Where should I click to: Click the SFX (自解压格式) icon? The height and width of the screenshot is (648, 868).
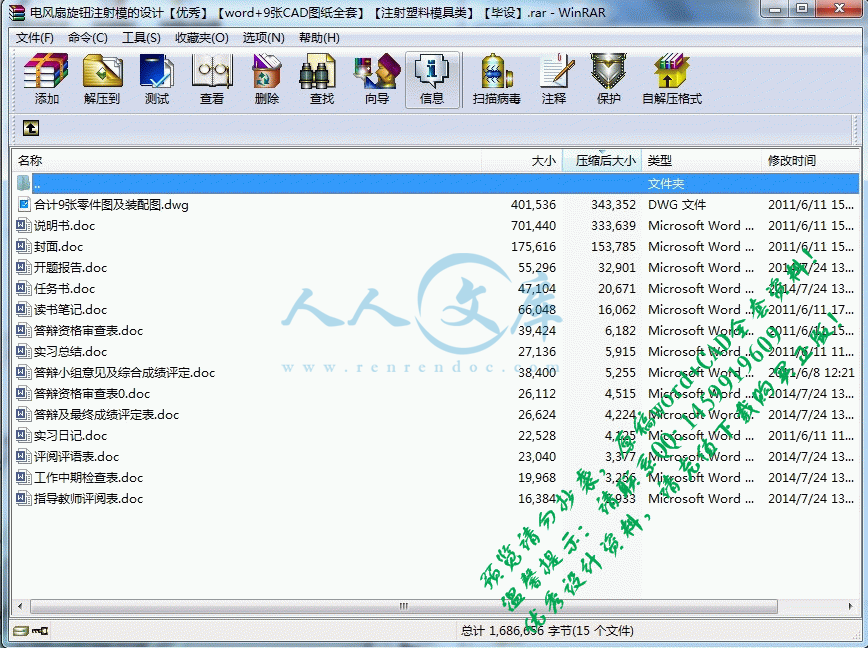[671, 79]
